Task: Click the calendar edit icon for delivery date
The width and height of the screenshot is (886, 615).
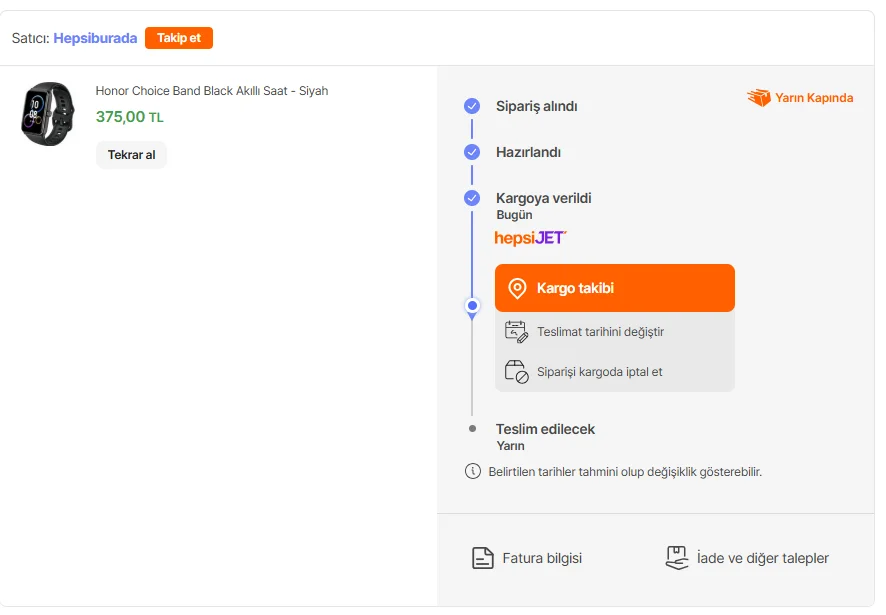Action: click(x=516, y=332)
